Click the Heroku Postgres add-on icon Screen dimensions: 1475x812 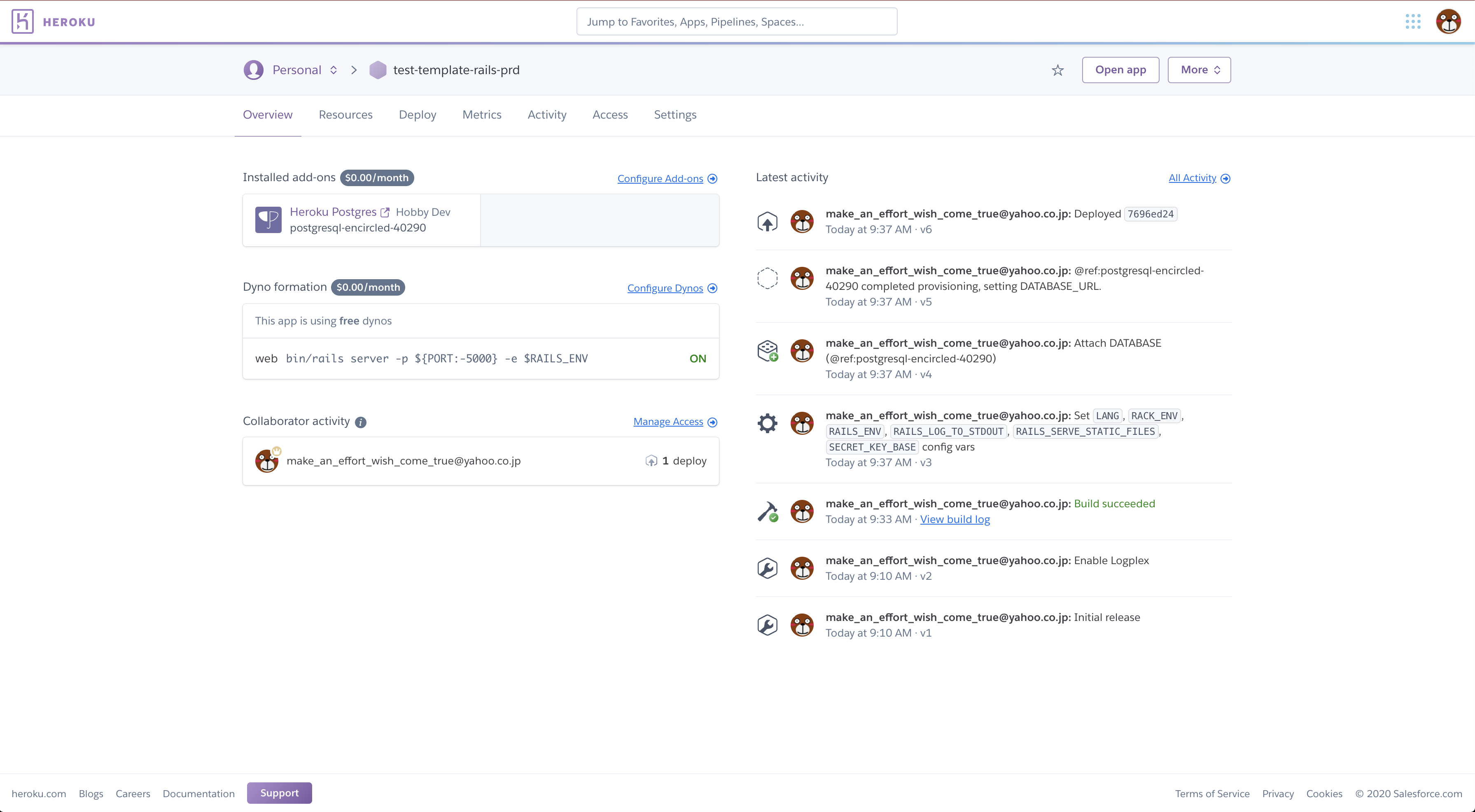268,220
